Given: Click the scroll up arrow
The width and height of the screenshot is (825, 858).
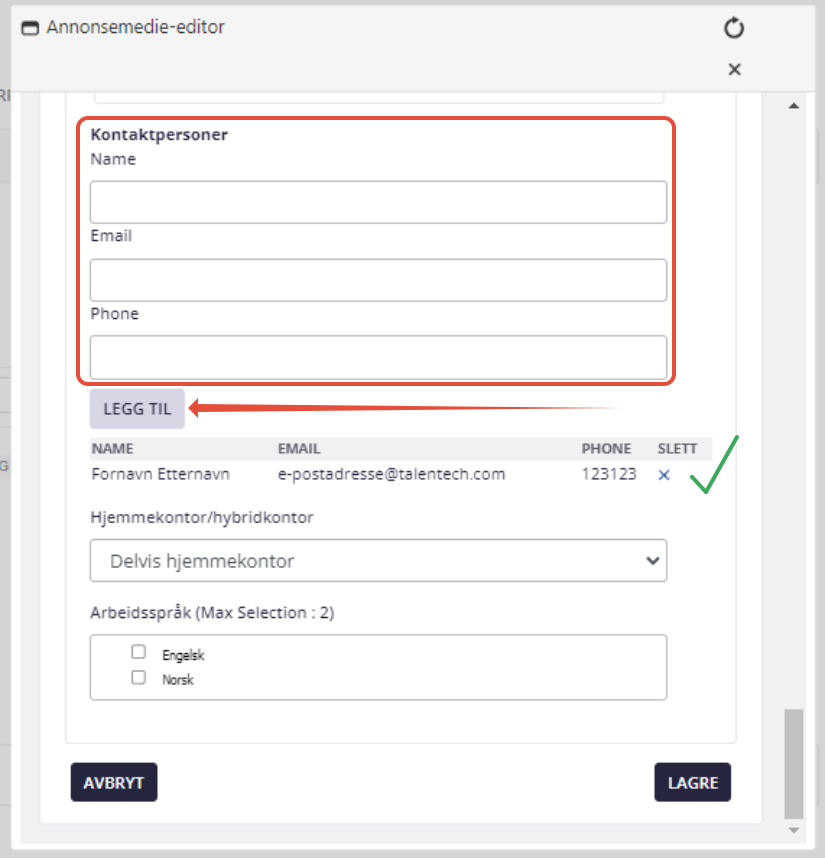Looking at the screenshot, I should pos(794,106).
